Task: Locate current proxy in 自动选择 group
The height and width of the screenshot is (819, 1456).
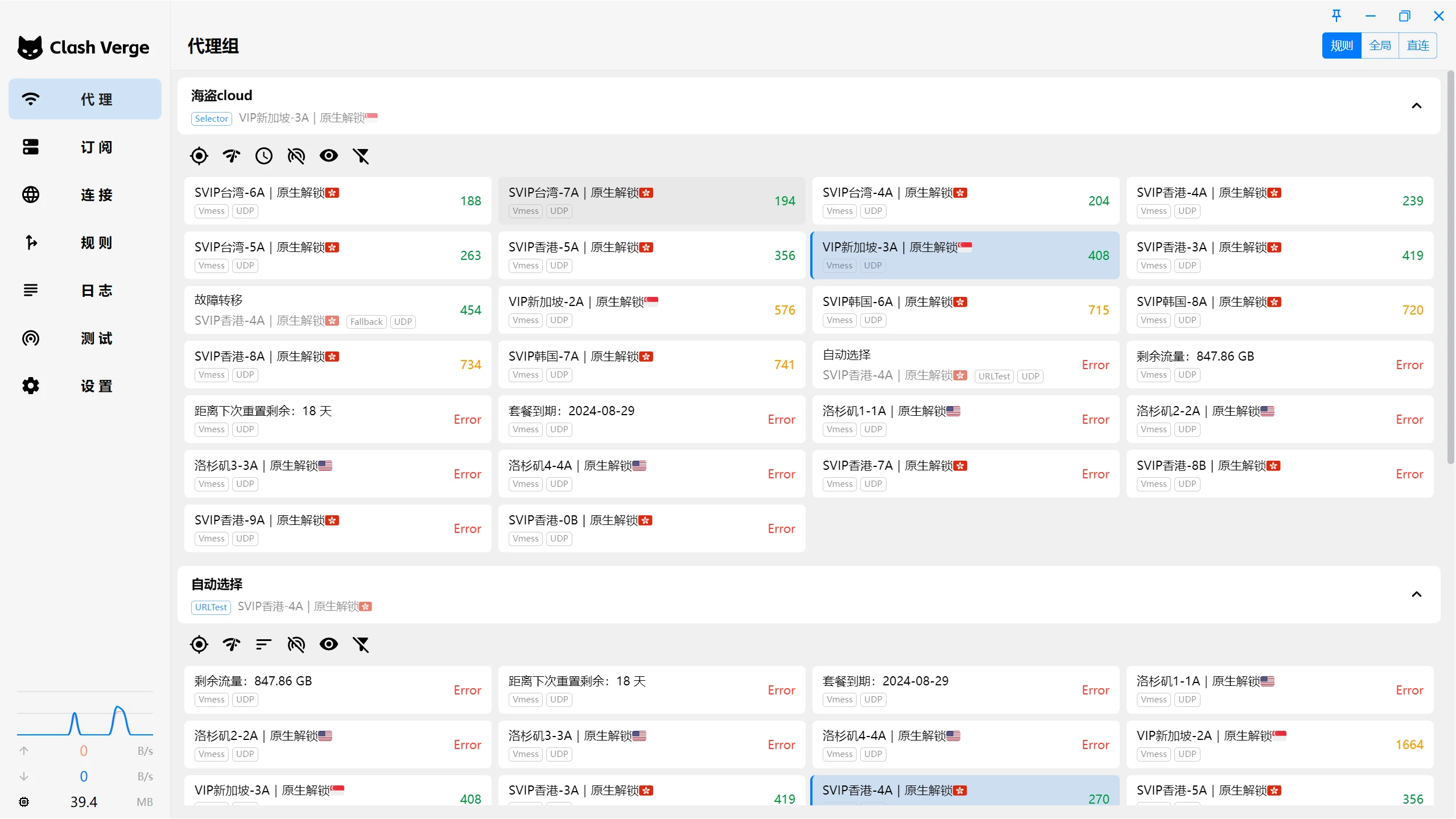Action: (x=199, y=644)
